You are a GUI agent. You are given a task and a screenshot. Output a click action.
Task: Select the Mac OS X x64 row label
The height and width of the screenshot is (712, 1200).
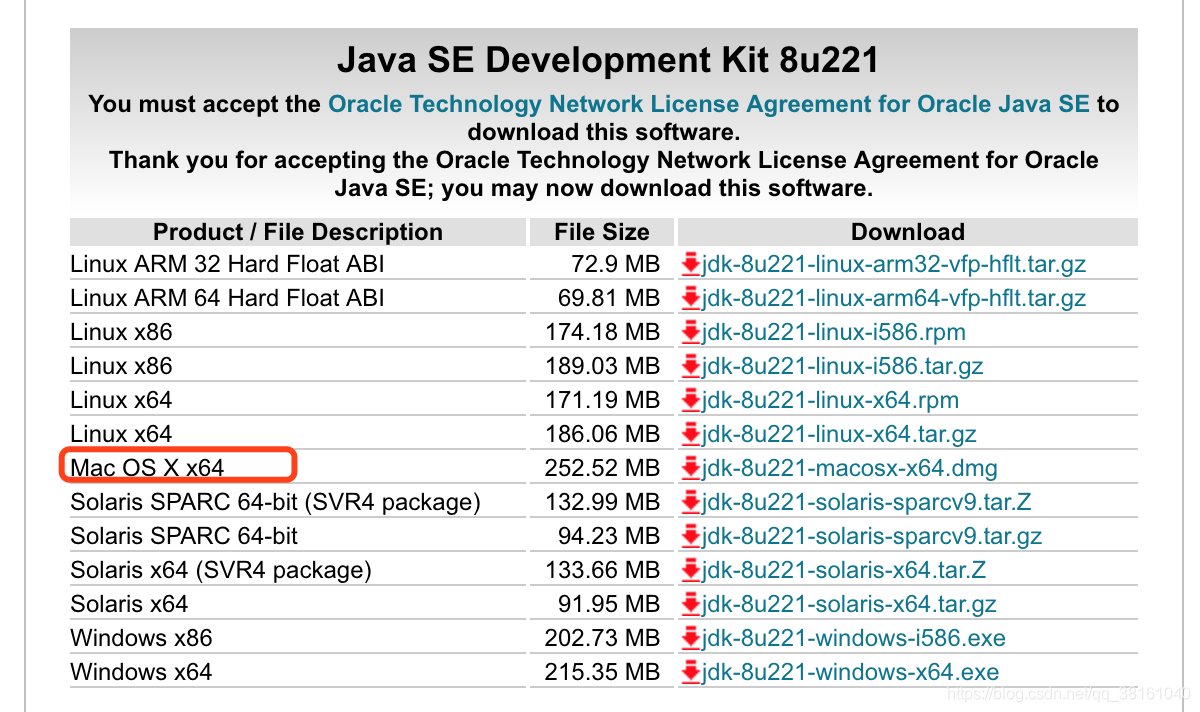pyautogui.click(x=147, y=468)
